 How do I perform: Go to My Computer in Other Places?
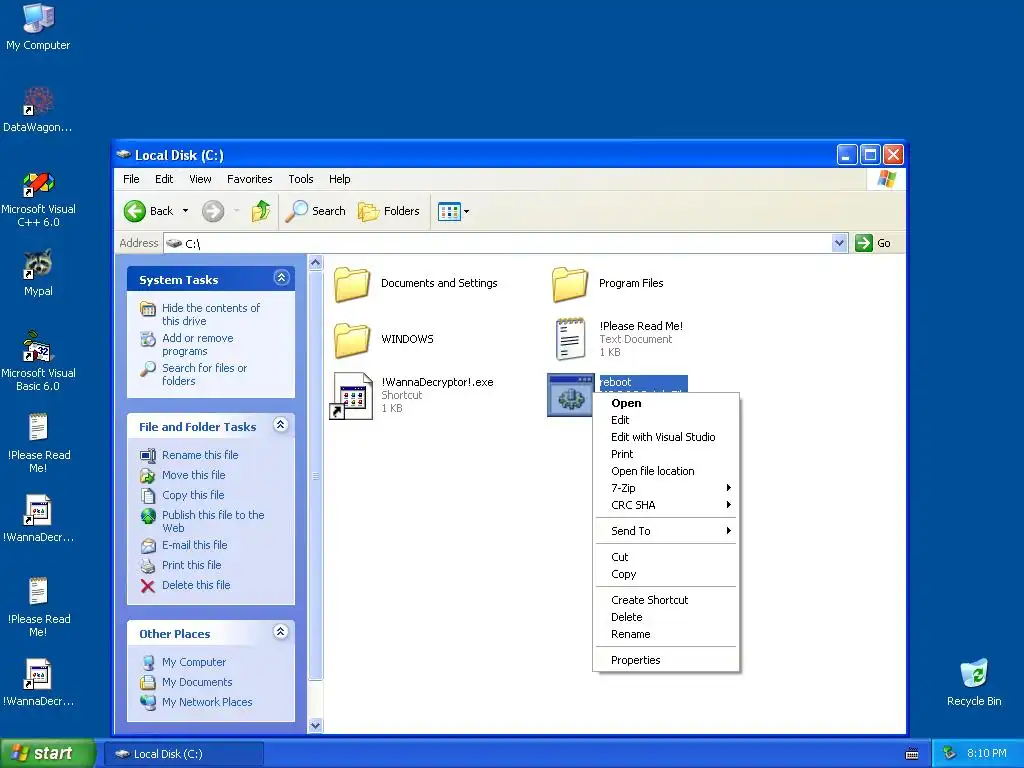click(194, 662)
